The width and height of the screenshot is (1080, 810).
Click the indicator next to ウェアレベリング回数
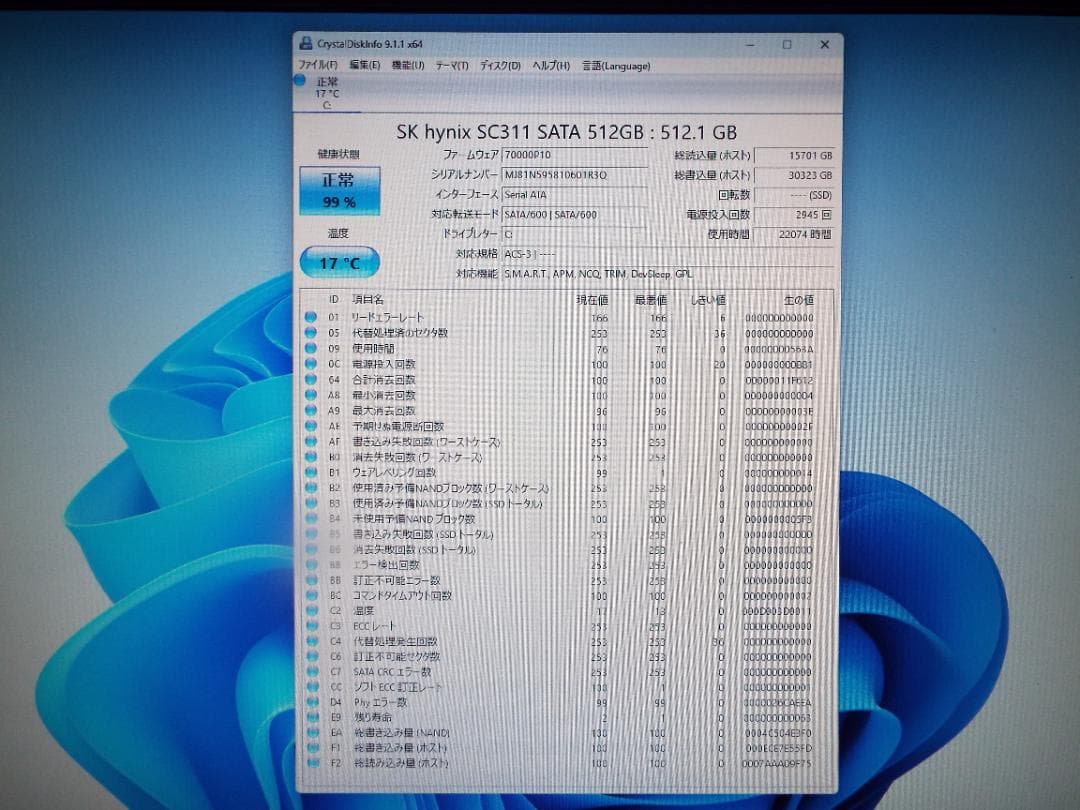point(310,472)
